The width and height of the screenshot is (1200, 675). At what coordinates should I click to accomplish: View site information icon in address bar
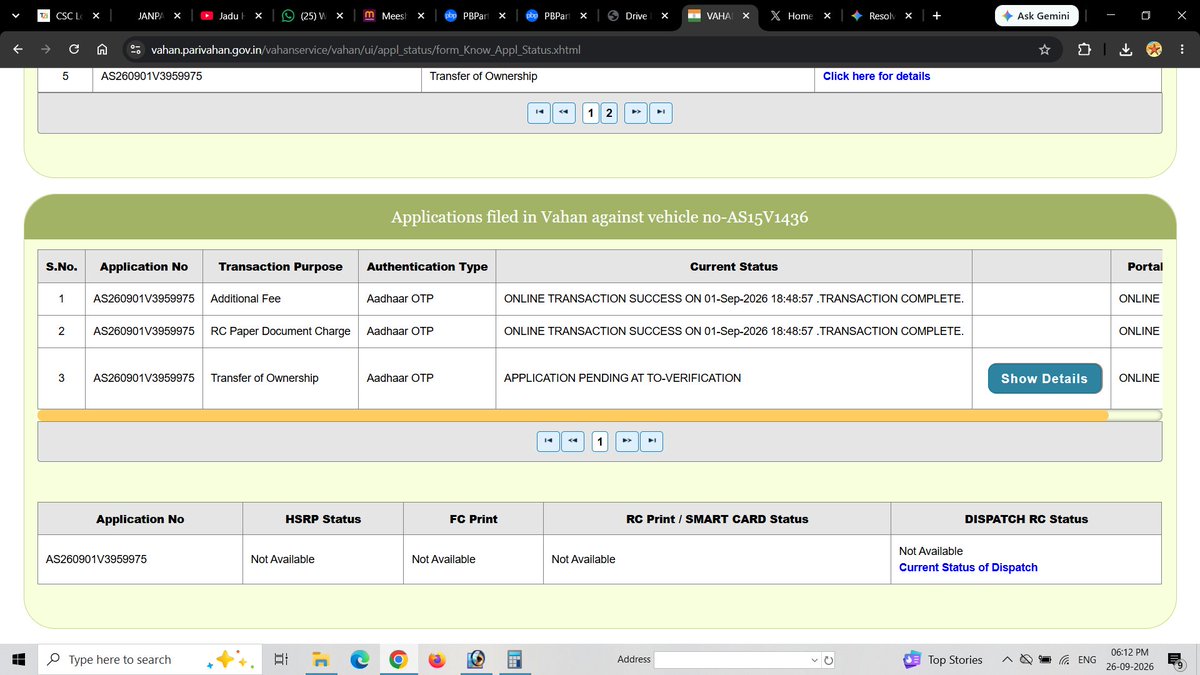[135, 49]
